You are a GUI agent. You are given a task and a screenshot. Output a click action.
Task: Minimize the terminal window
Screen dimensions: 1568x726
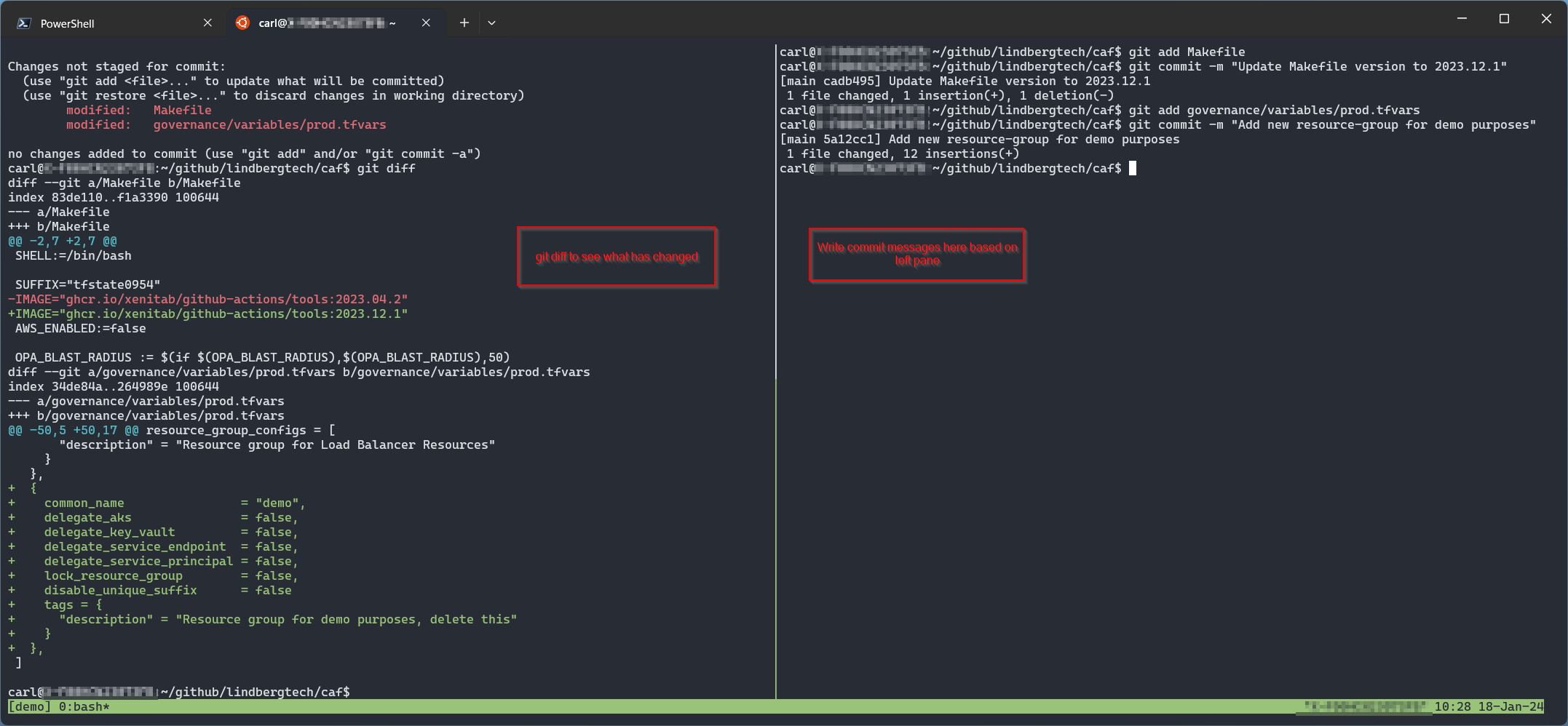(x=1462, y=18)
